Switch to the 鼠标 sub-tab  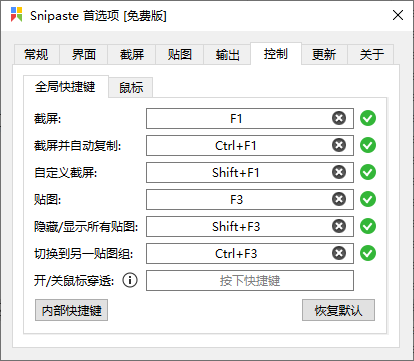131,88
